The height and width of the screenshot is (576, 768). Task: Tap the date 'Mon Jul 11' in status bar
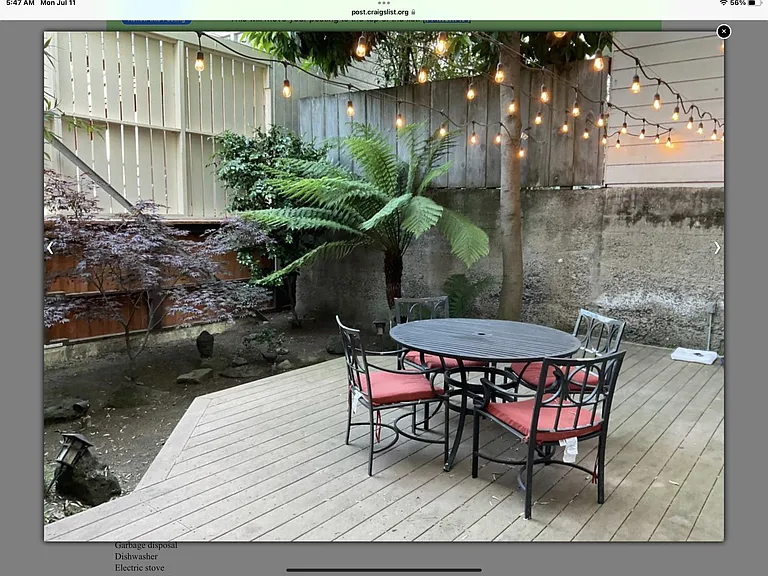58,3
